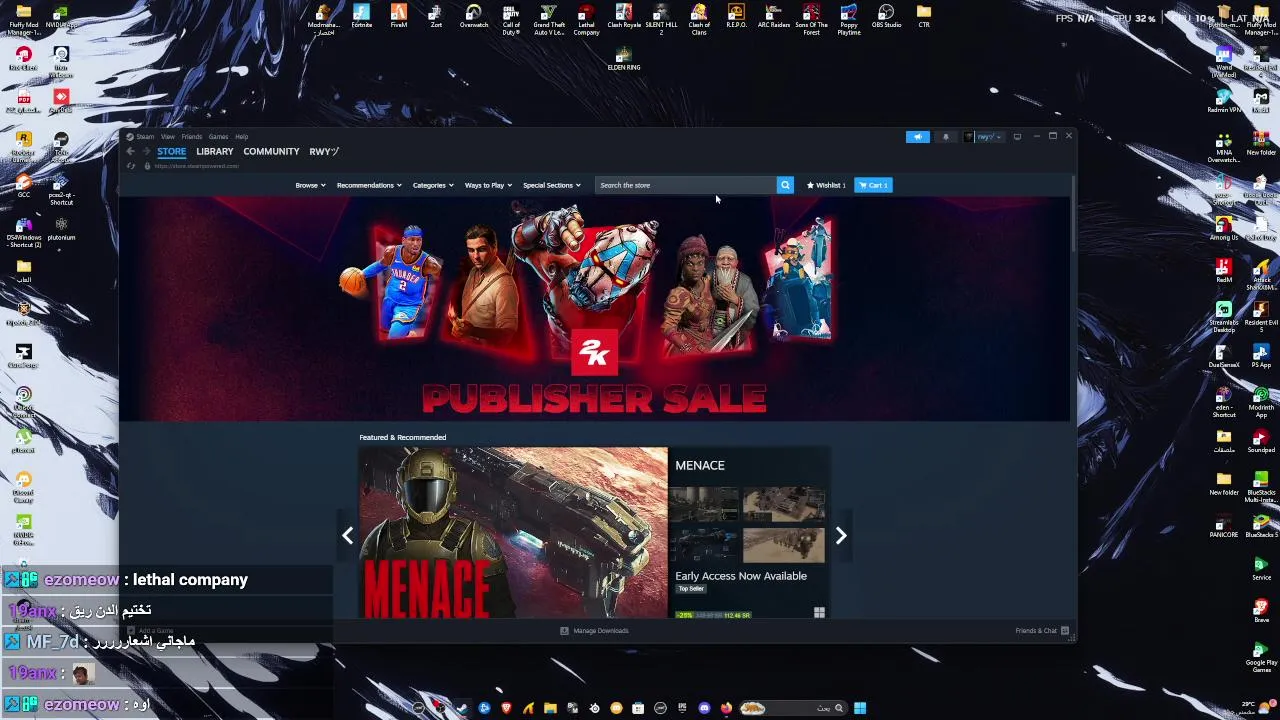Select the SILENT HILL 2 desktop icon

click(x=661, y=20)
